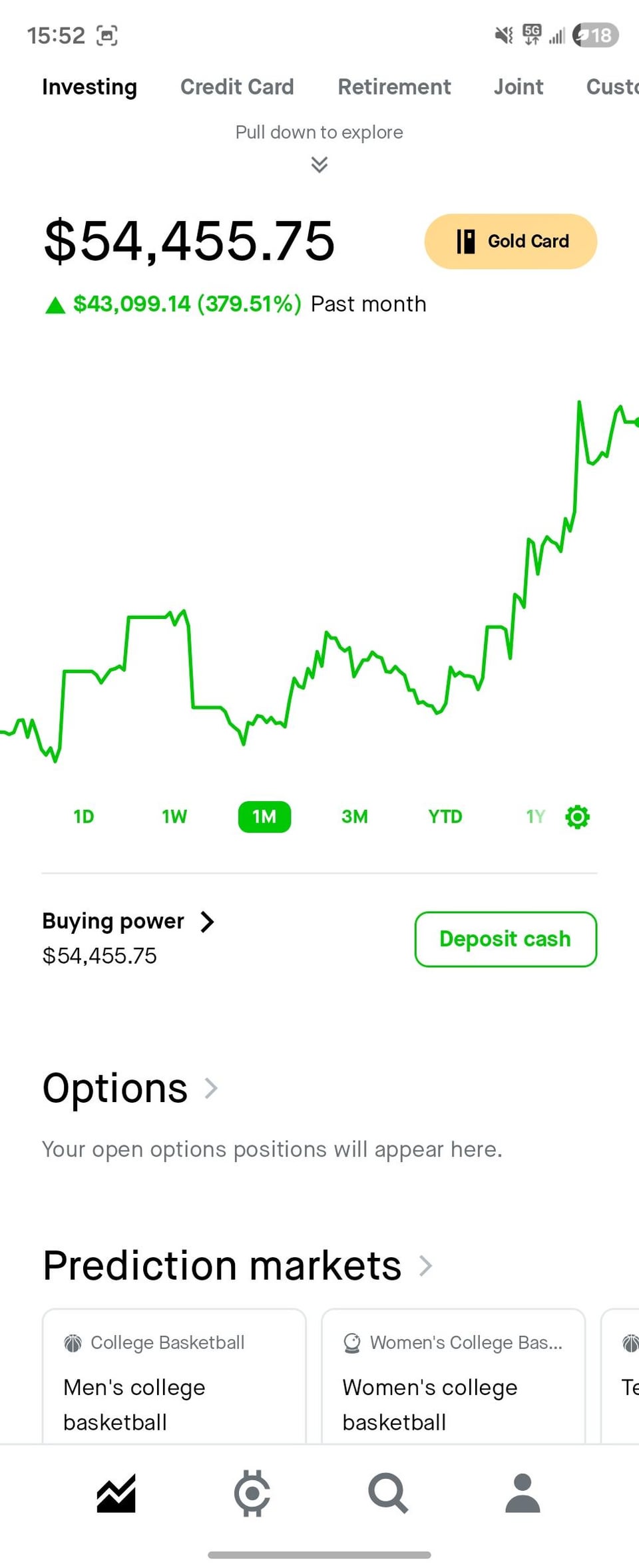Tap the Gold Card button
The width and height of the screenshot is (639, 1568).
click(511, 241)
